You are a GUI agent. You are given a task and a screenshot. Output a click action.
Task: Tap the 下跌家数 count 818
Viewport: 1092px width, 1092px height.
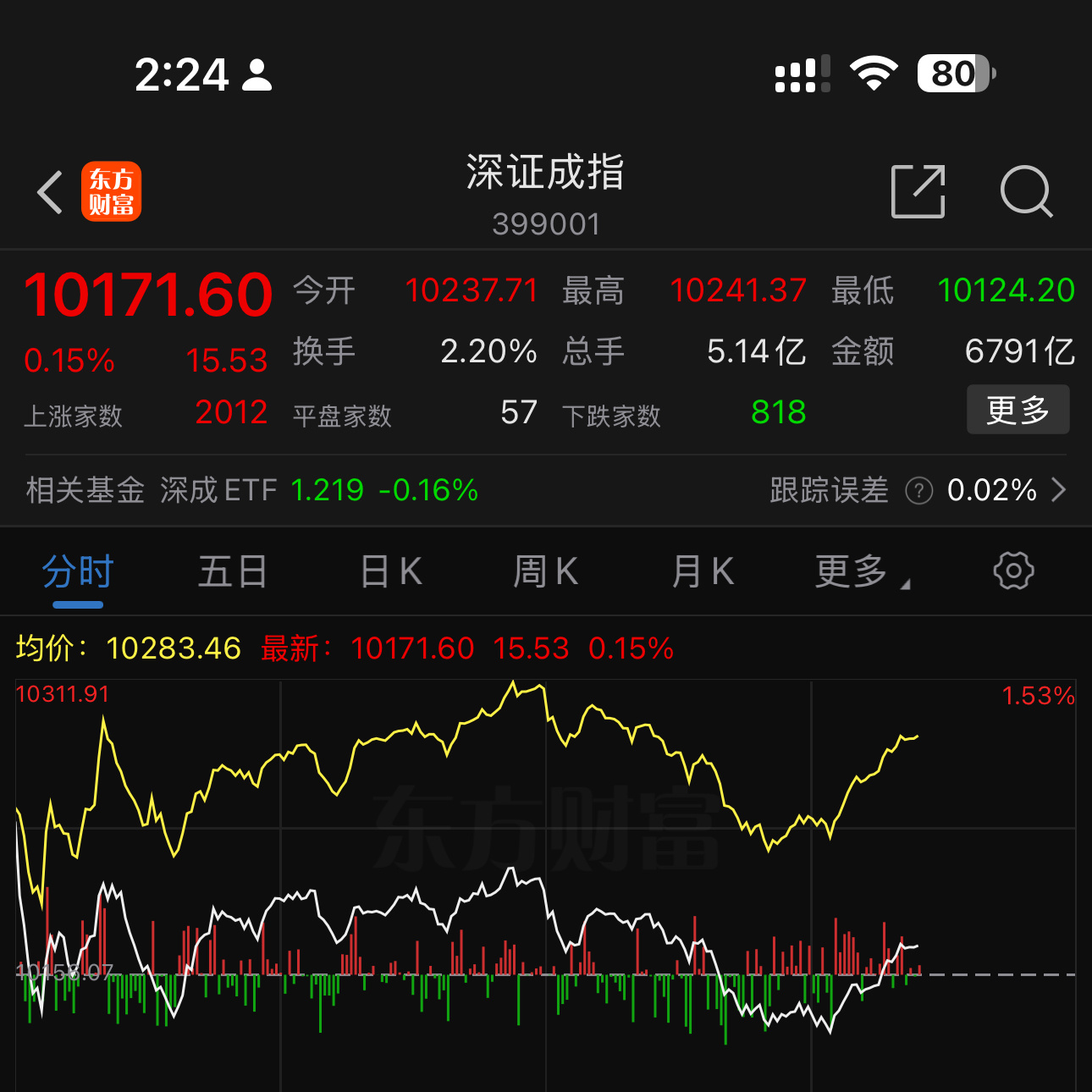(x=779, y=412)
